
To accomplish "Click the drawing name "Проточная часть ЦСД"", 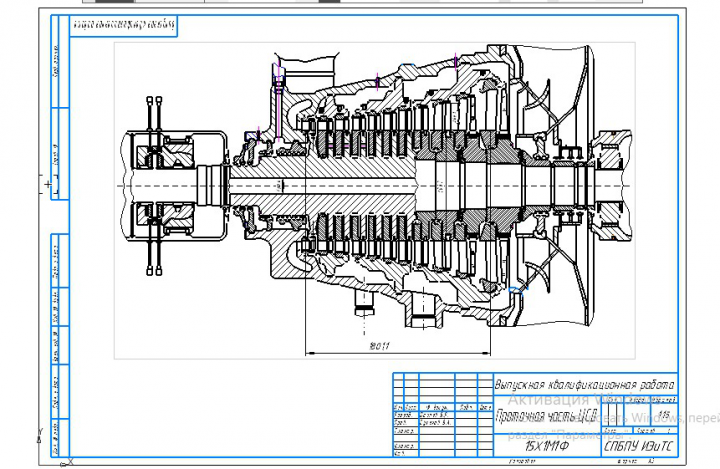I will pyautogui.click(x=546, y=416).
